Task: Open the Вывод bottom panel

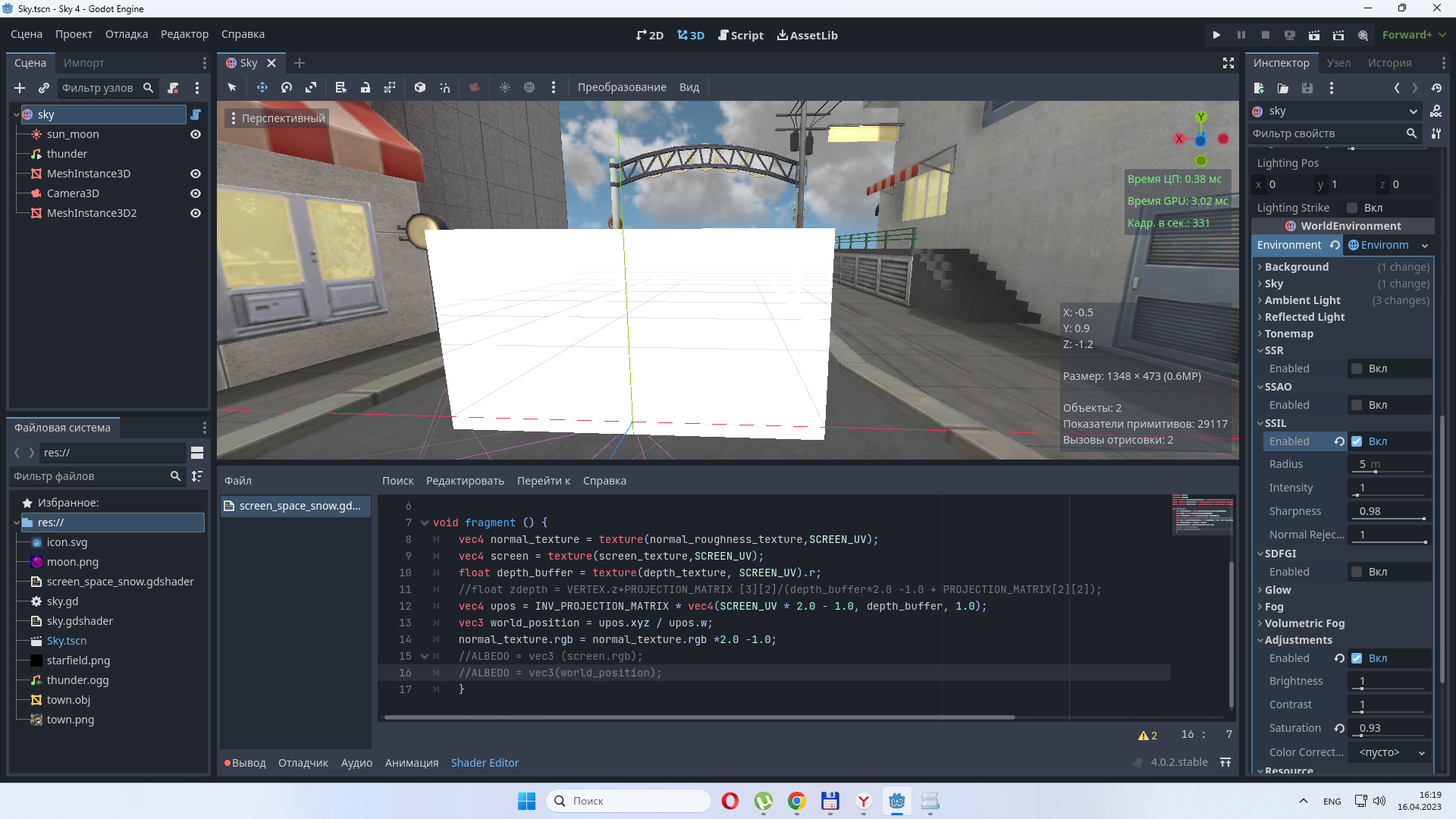Action: pyautogui.click(x=245, y=763)
